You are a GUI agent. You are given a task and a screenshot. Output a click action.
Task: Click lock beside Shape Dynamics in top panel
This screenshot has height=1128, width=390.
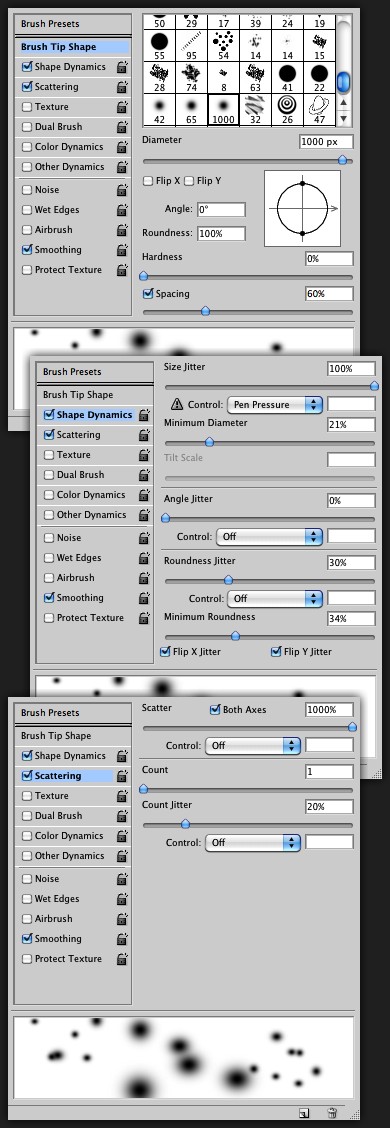click(122, 67)
